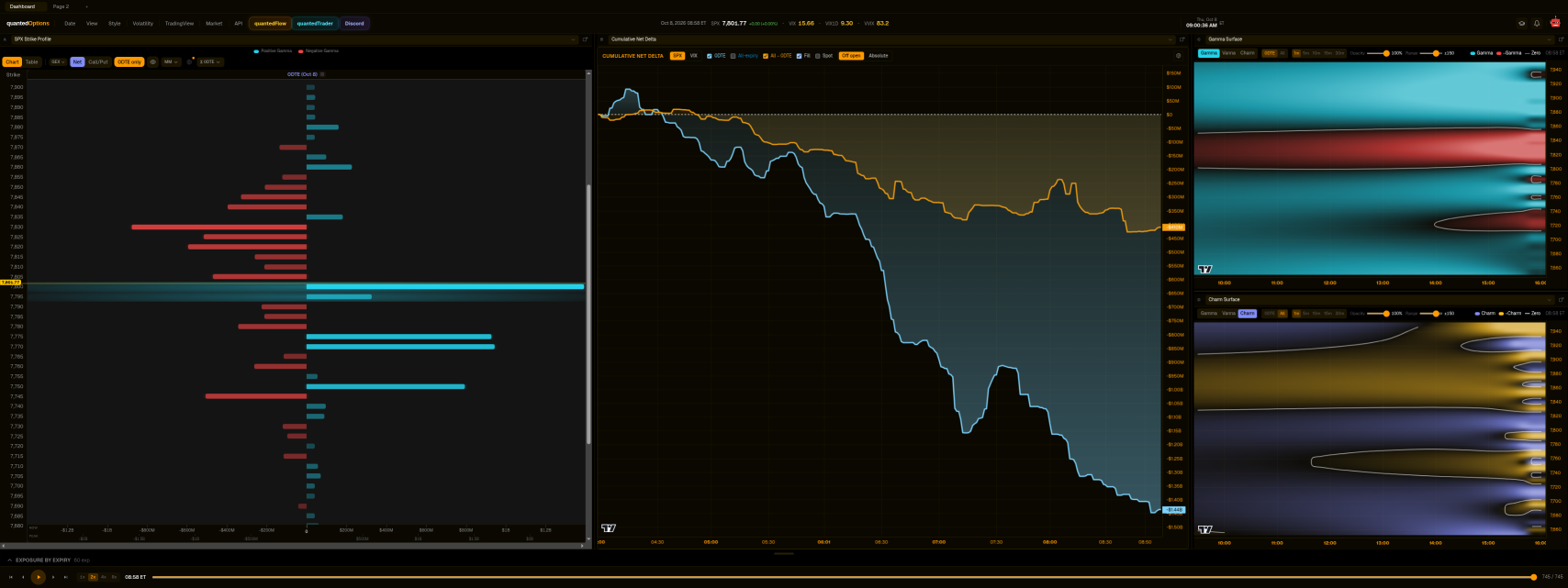
Task: Expand the SPX Strike Profile panel selector chevron
Action: (574, 39)
